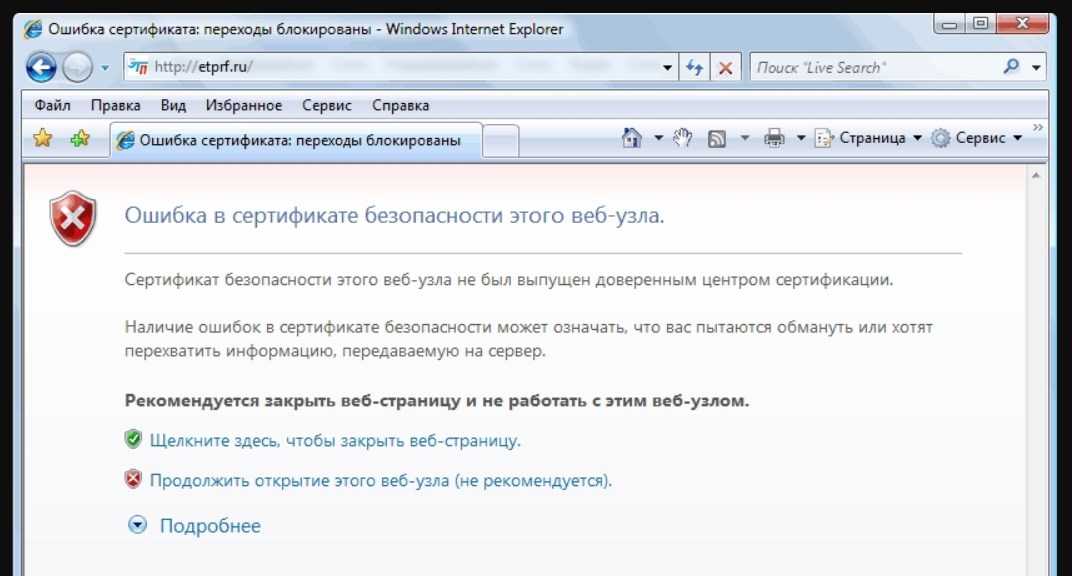Open the Справка menu

point(401,105)
